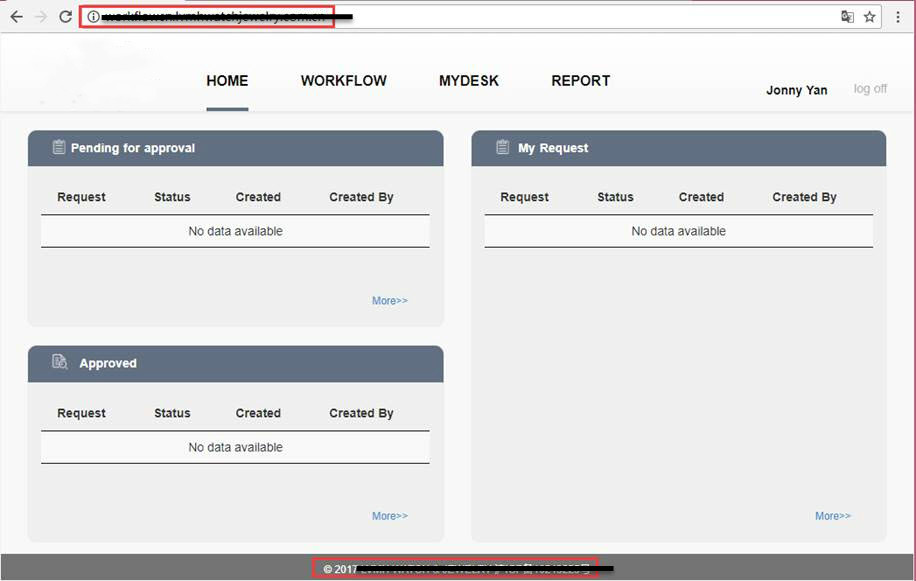
Task: Click the browser back arrow
Action: coord(14,16)
